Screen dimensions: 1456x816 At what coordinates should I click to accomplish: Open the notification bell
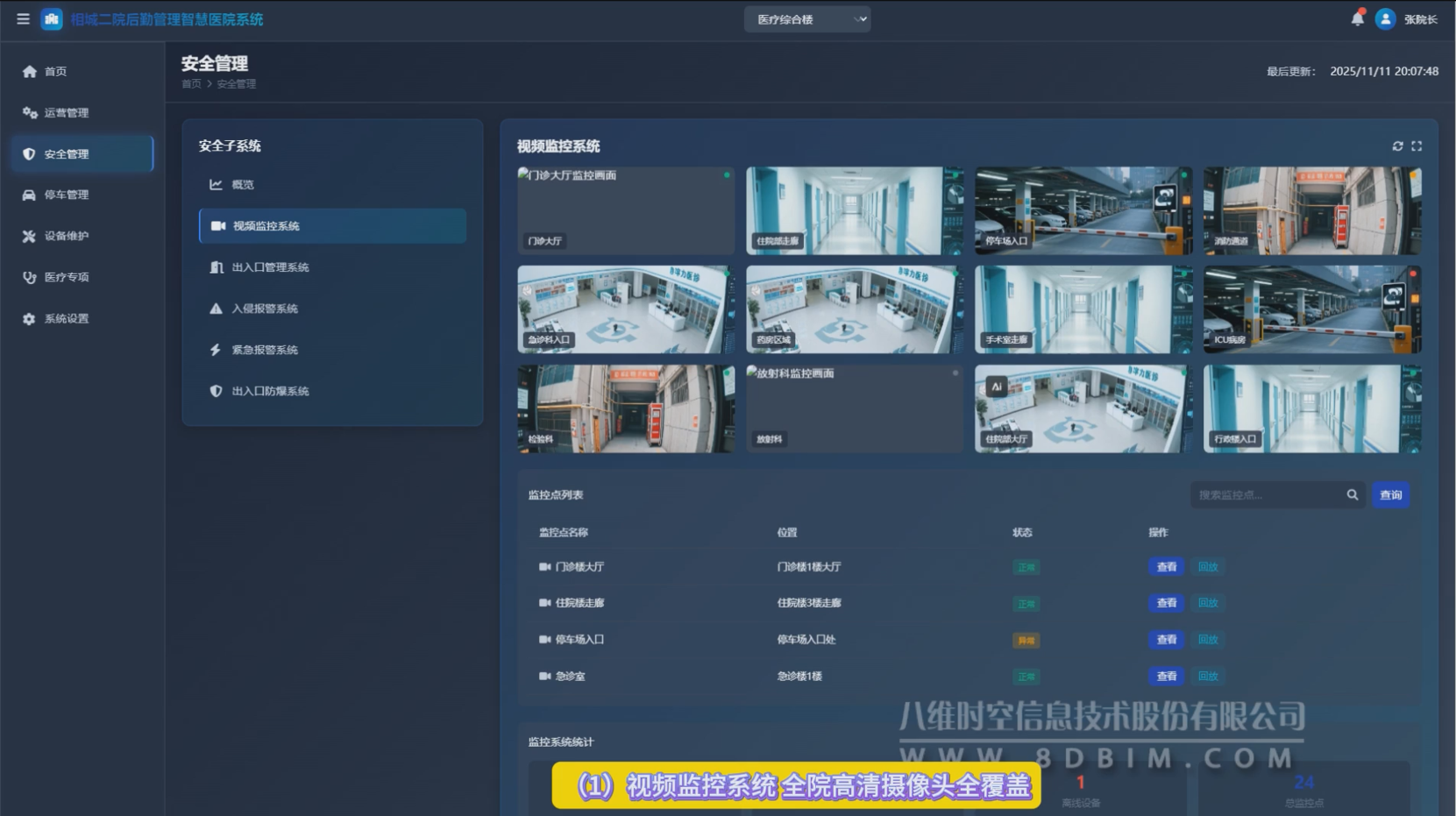pos(1357,19)
